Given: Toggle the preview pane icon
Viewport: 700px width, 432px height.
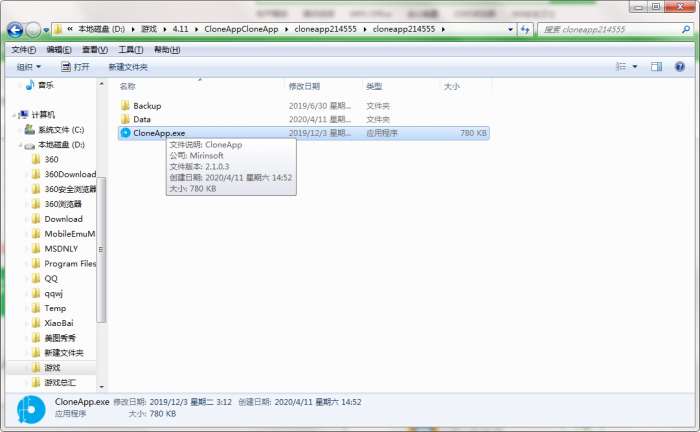Looking at the screenshot, I should 656,66.
